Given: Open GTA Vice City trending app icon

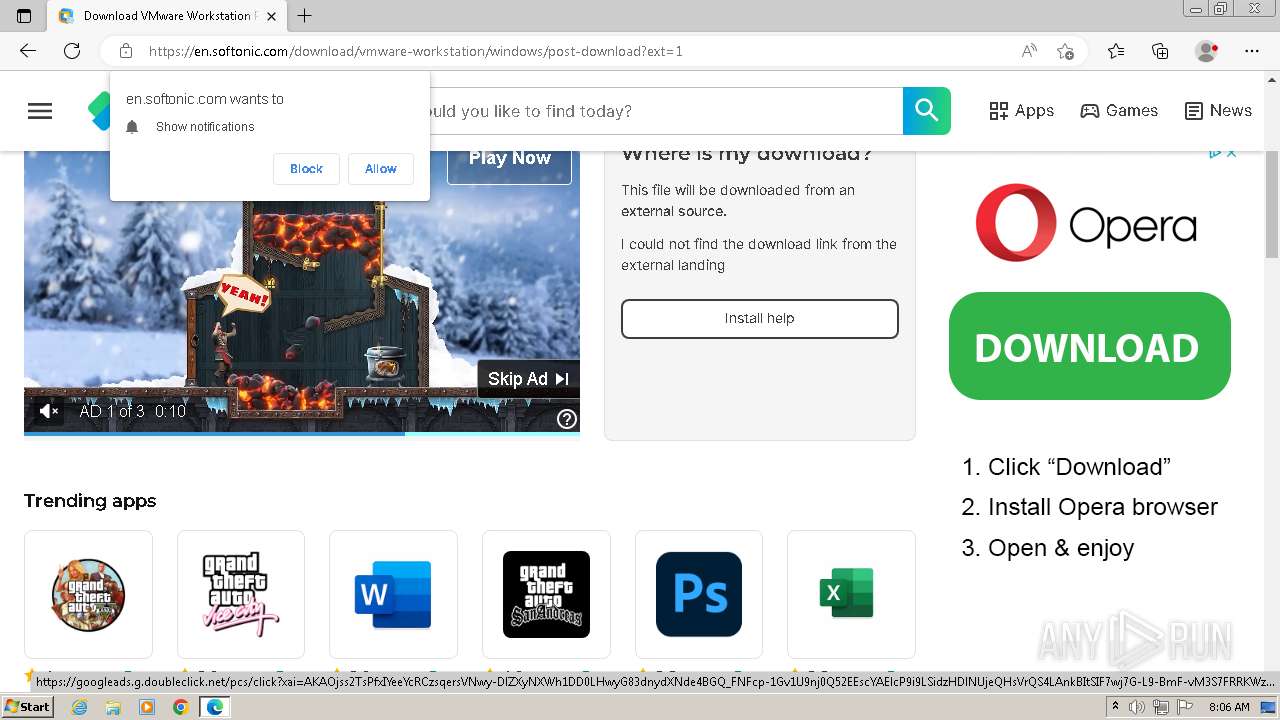Looking at the screenshot, I should coord(241,594).
